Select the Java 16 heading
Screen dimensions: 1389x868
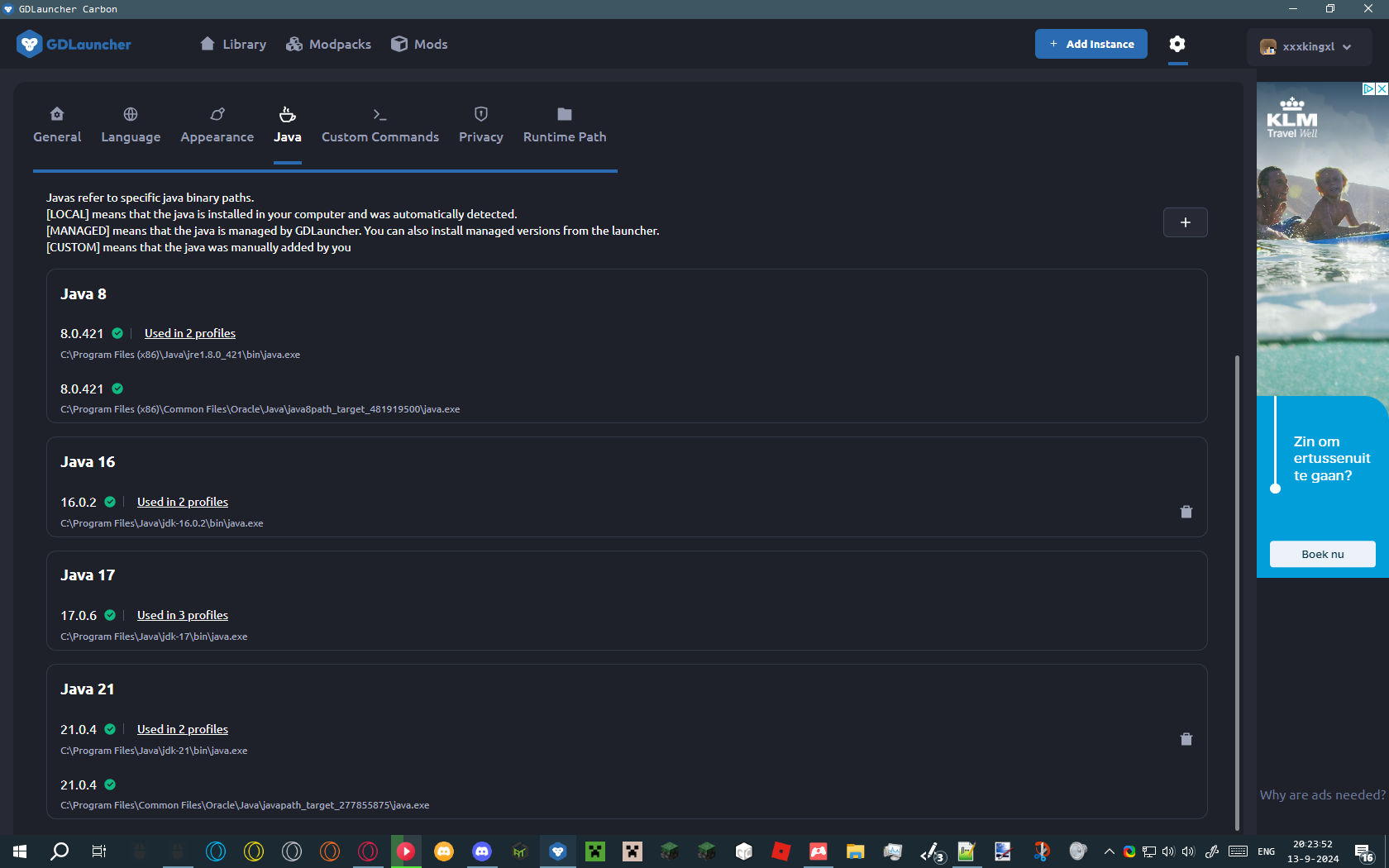[88, 462]
